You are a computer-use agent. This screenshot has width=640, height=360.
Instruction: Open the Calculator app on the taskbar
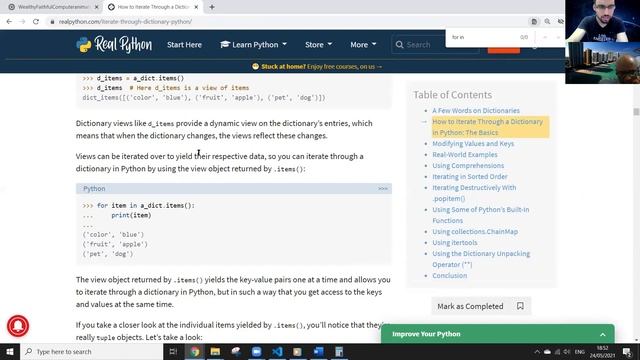point(339,351)
